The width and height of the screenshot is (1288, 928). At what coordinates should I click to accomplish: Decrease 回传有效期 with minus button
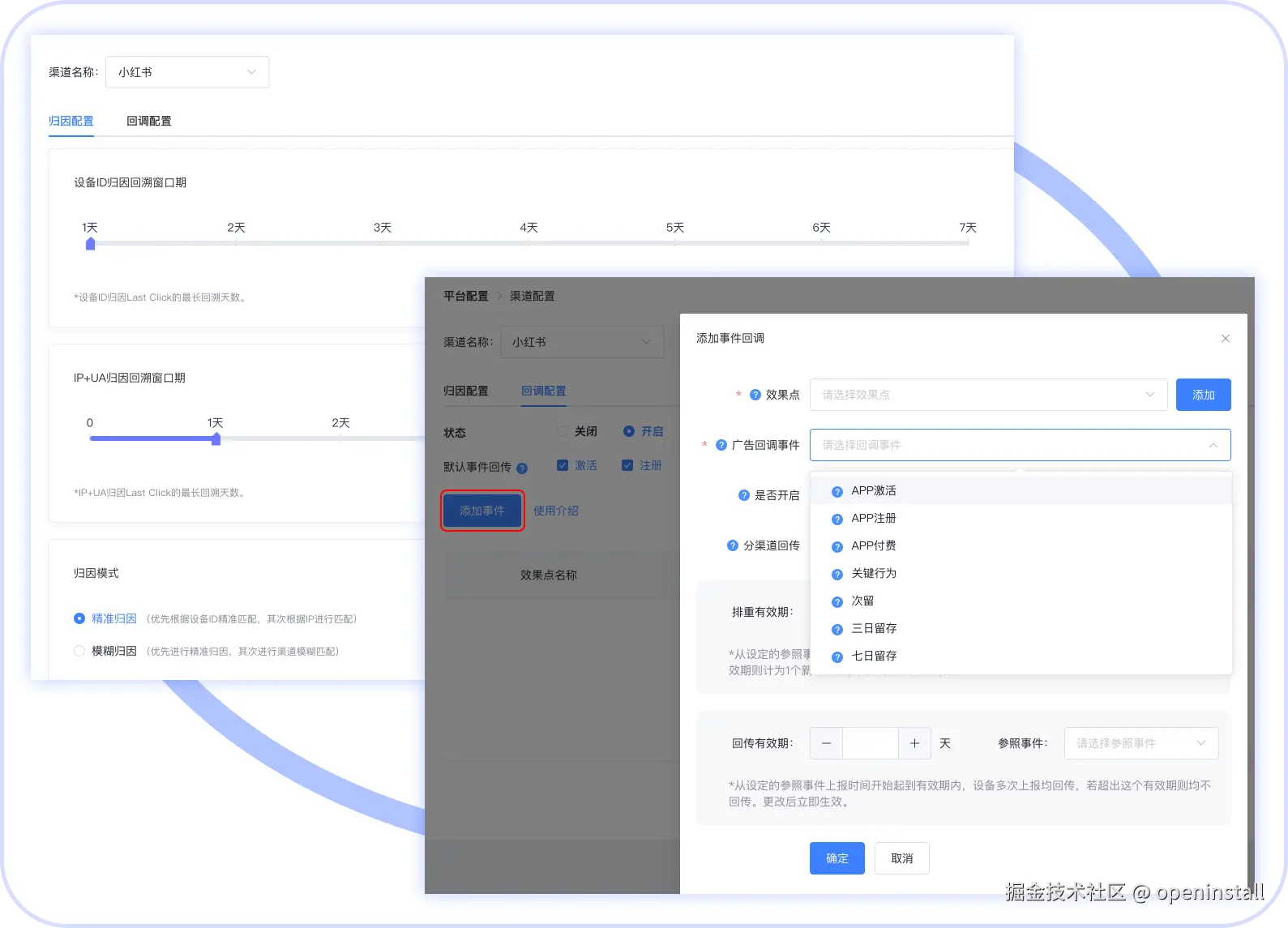coord(826,743)
